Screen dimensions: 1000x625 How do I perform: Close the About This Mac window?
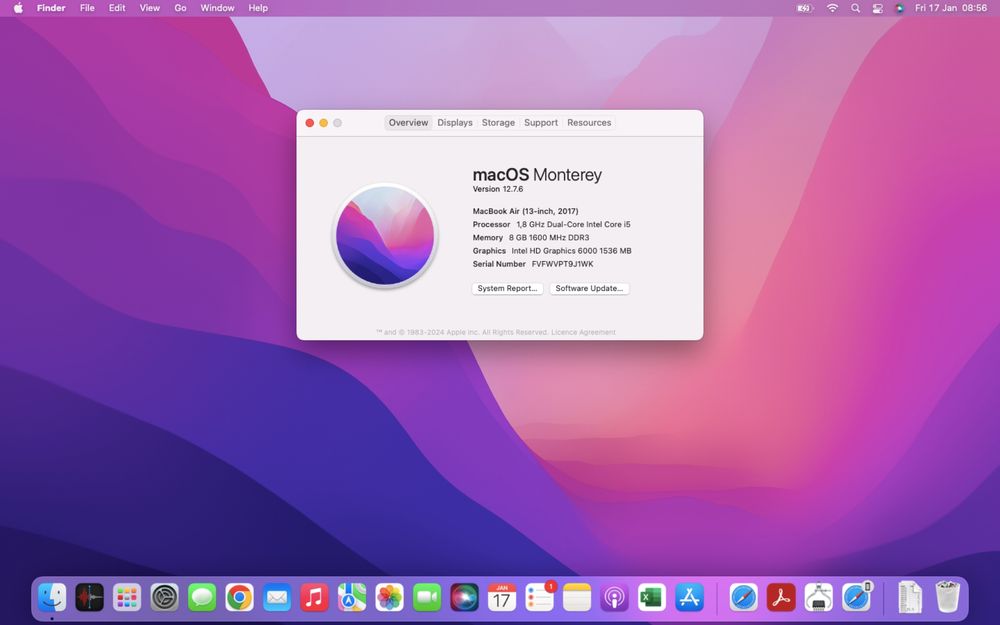click(x=310, y=123)
